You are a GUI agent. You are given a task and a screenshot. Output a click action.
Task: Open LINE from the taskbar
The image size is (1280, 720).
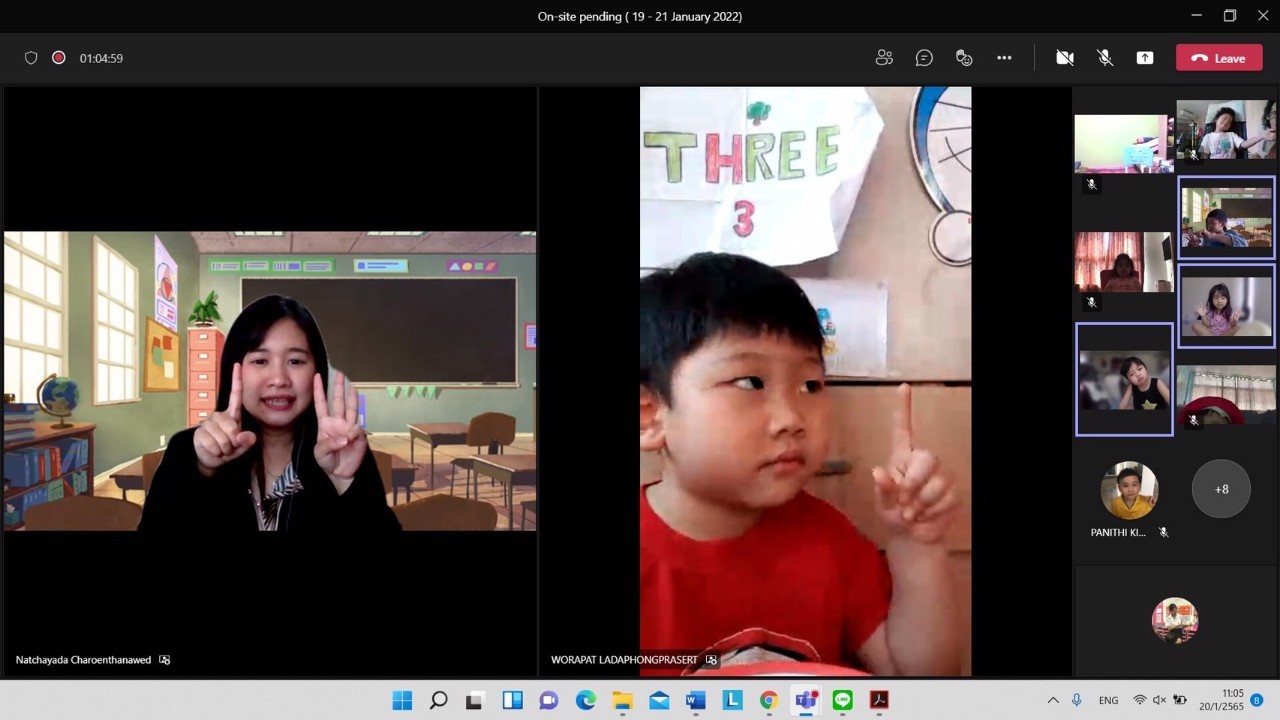pyautogui.click(x=842, y=700)
